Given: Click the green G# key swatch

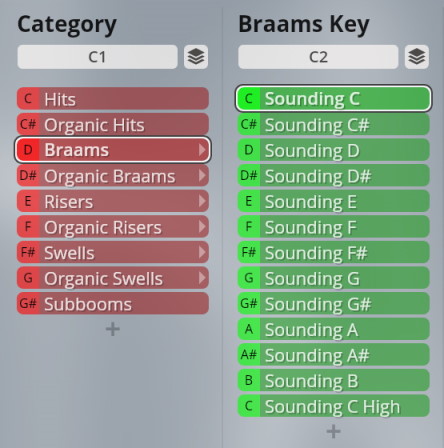Looking at the screenshot, I should click(x=249, y=304).
